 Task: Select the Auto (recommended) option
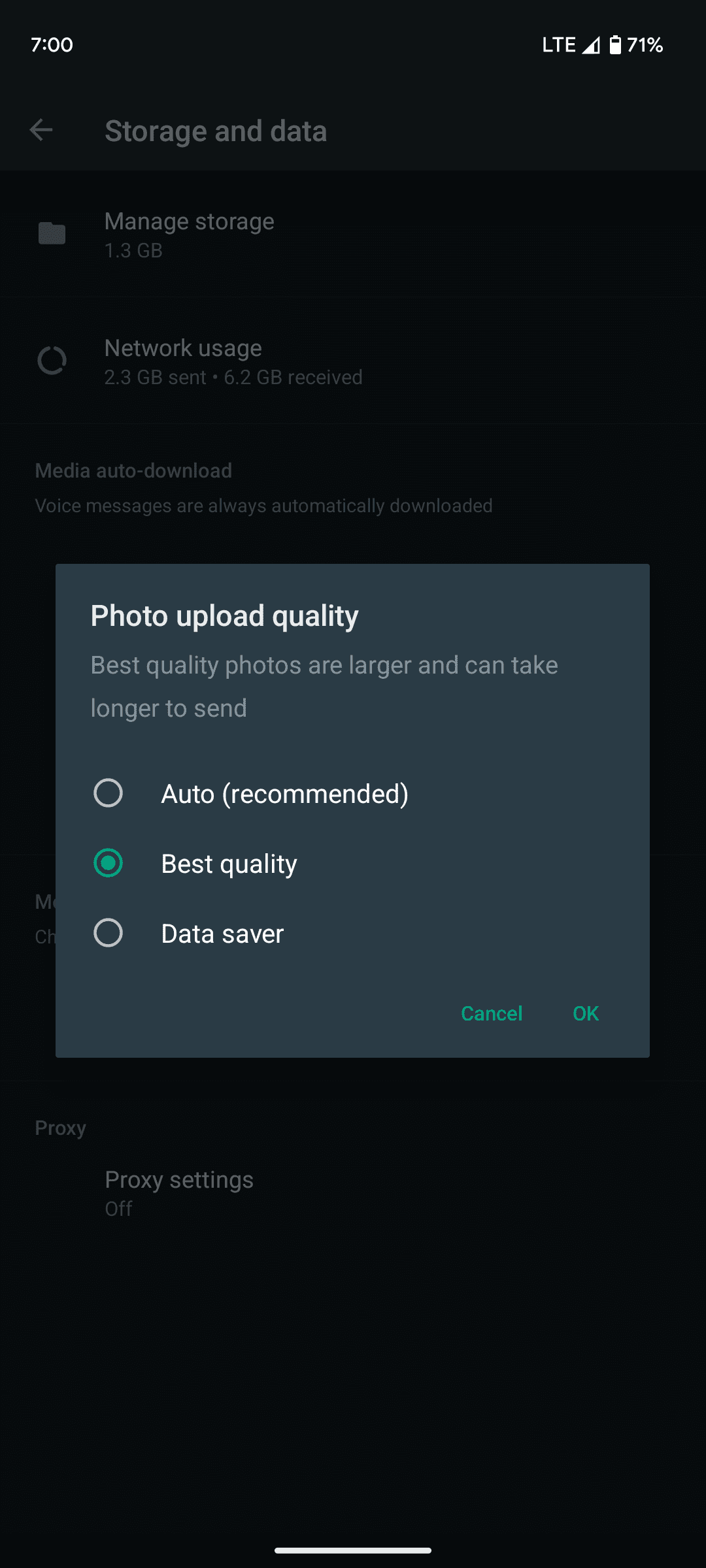pyautogui.click(x=284, y=794)
